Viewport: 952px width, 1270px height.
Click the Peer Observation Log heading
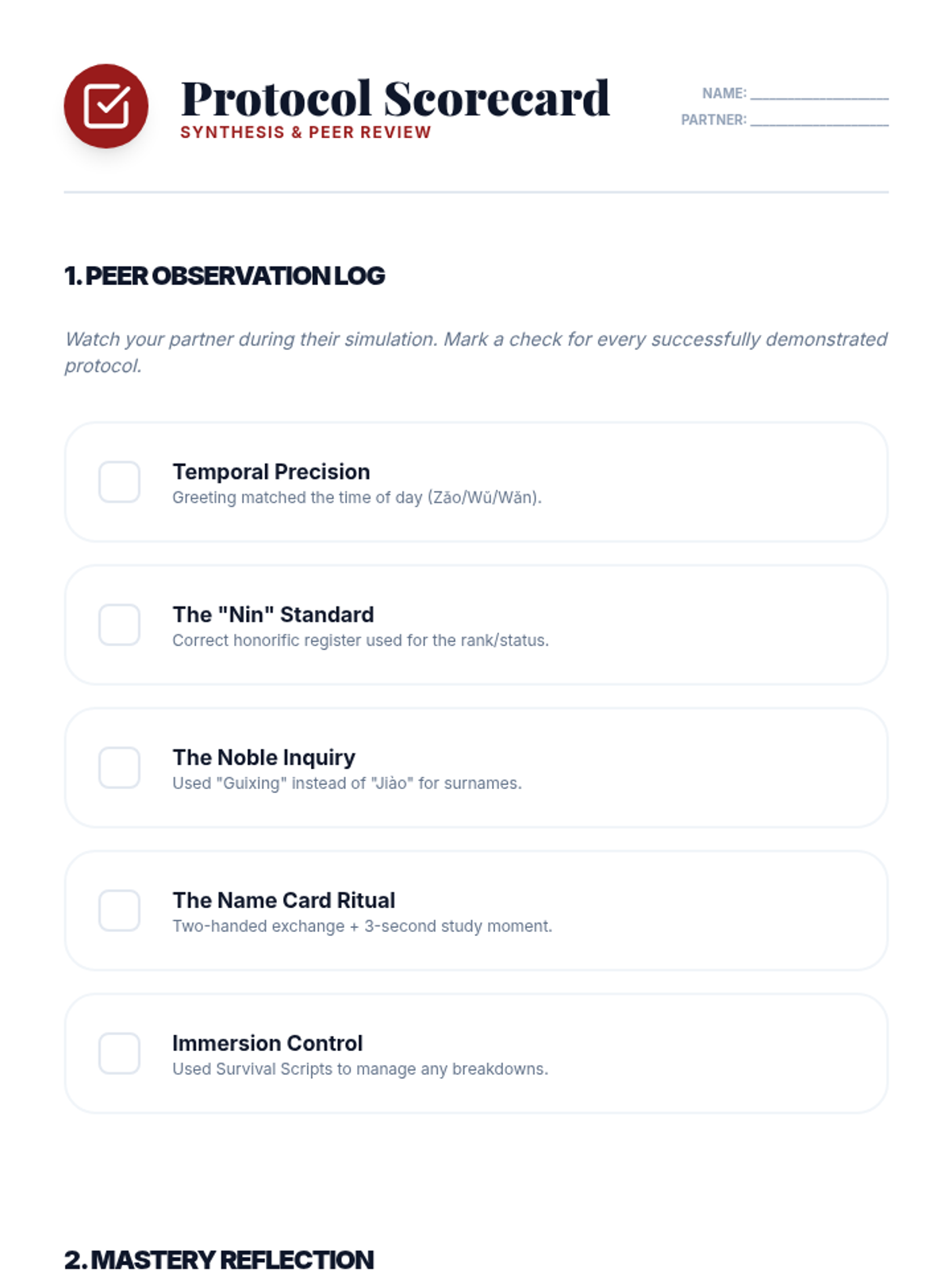(x=225, y=275)
